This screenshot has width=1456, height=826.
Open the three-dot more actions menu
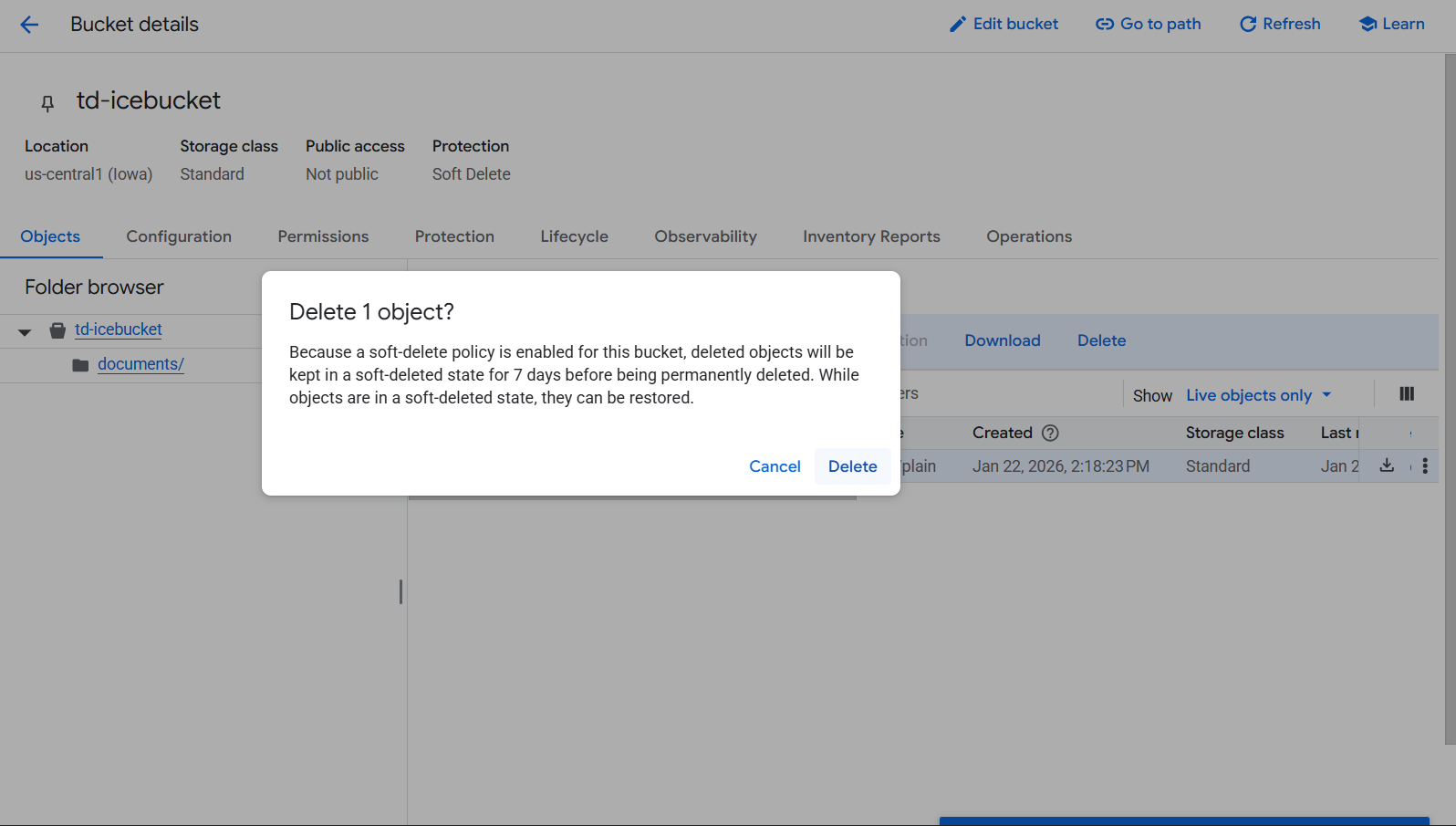tap(1425, 465)
